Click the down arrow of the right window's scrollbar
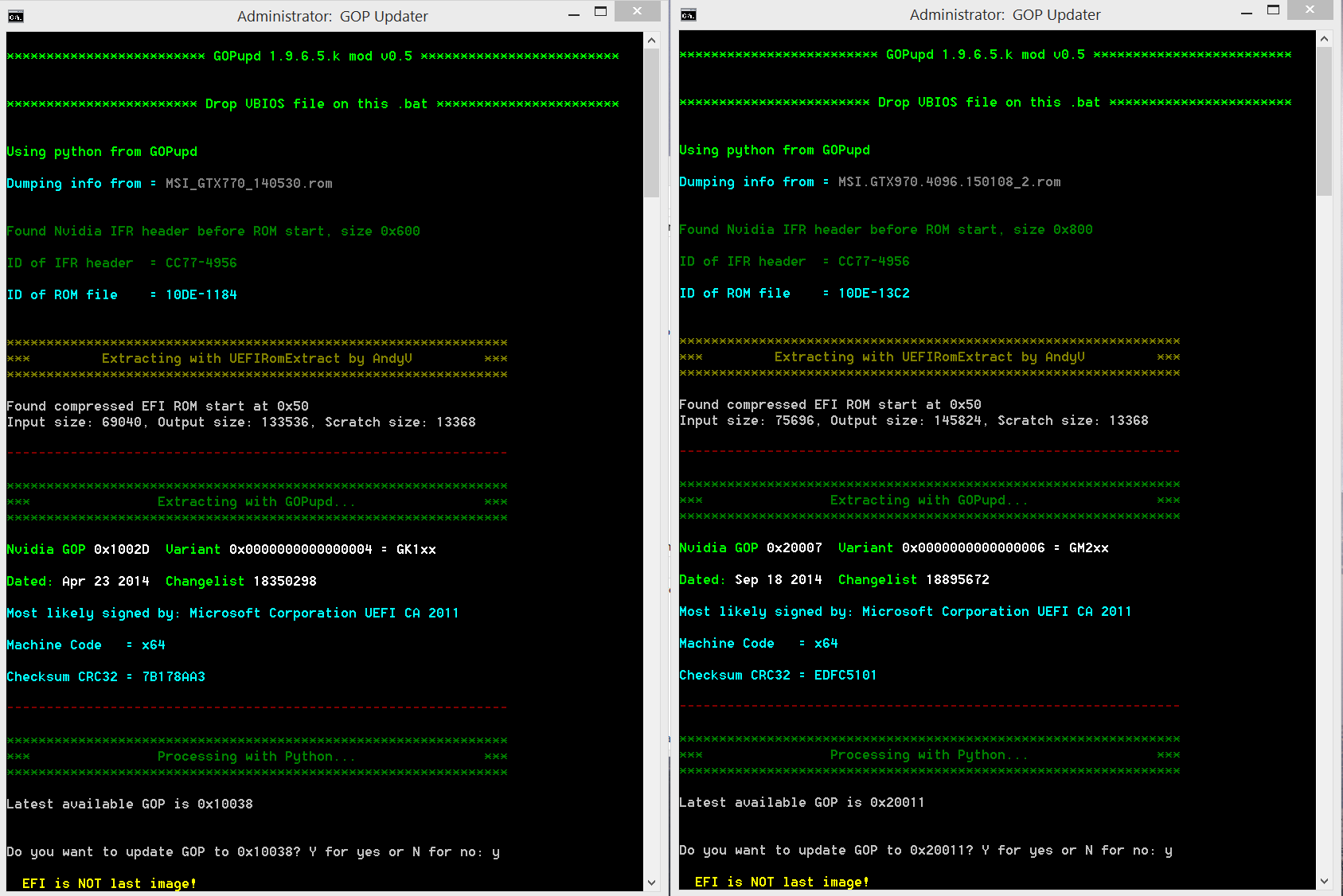1343x896 pixels. point(1325,881)
